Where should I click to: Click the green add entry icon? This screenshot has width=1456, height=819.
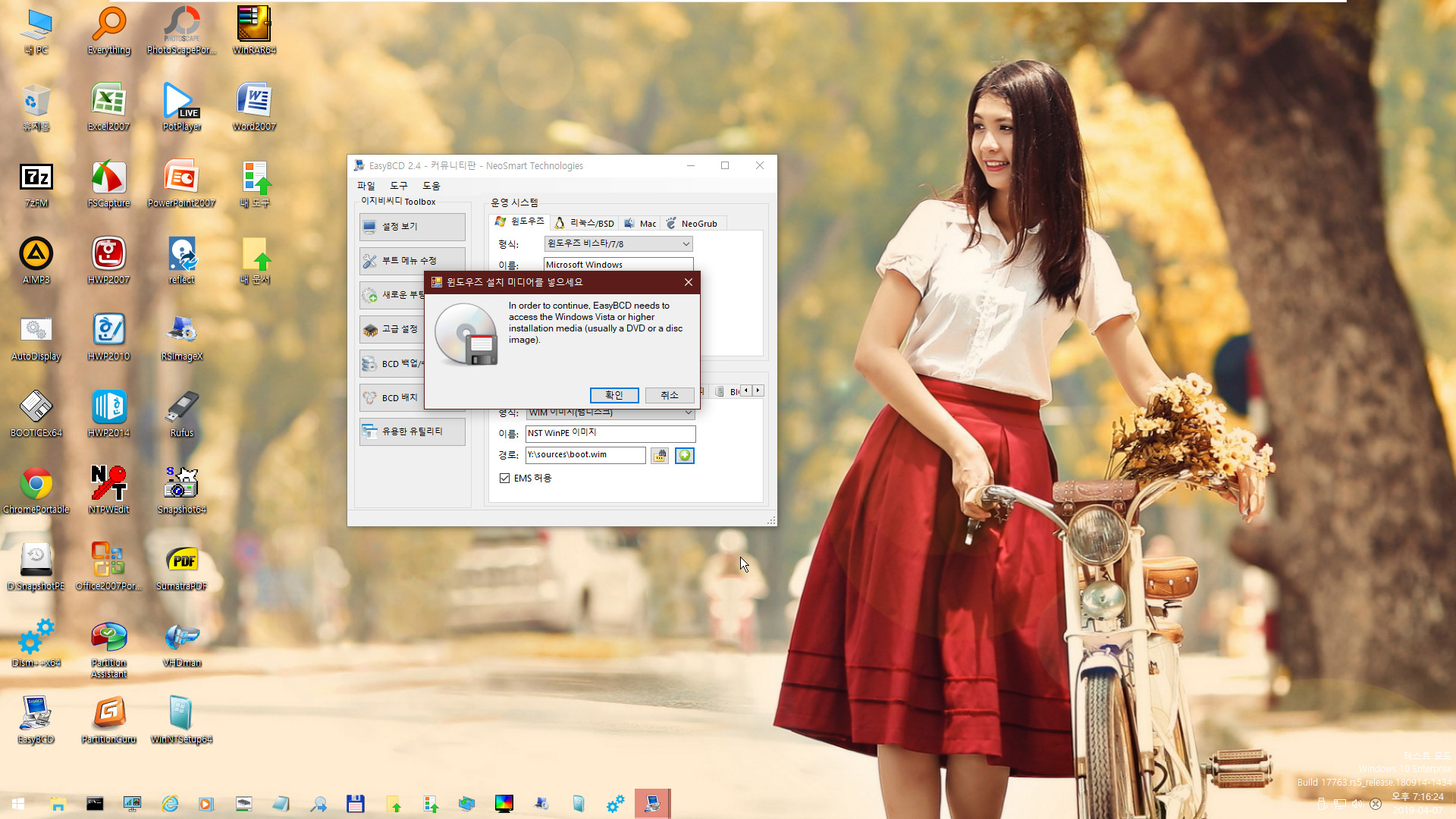685,455
